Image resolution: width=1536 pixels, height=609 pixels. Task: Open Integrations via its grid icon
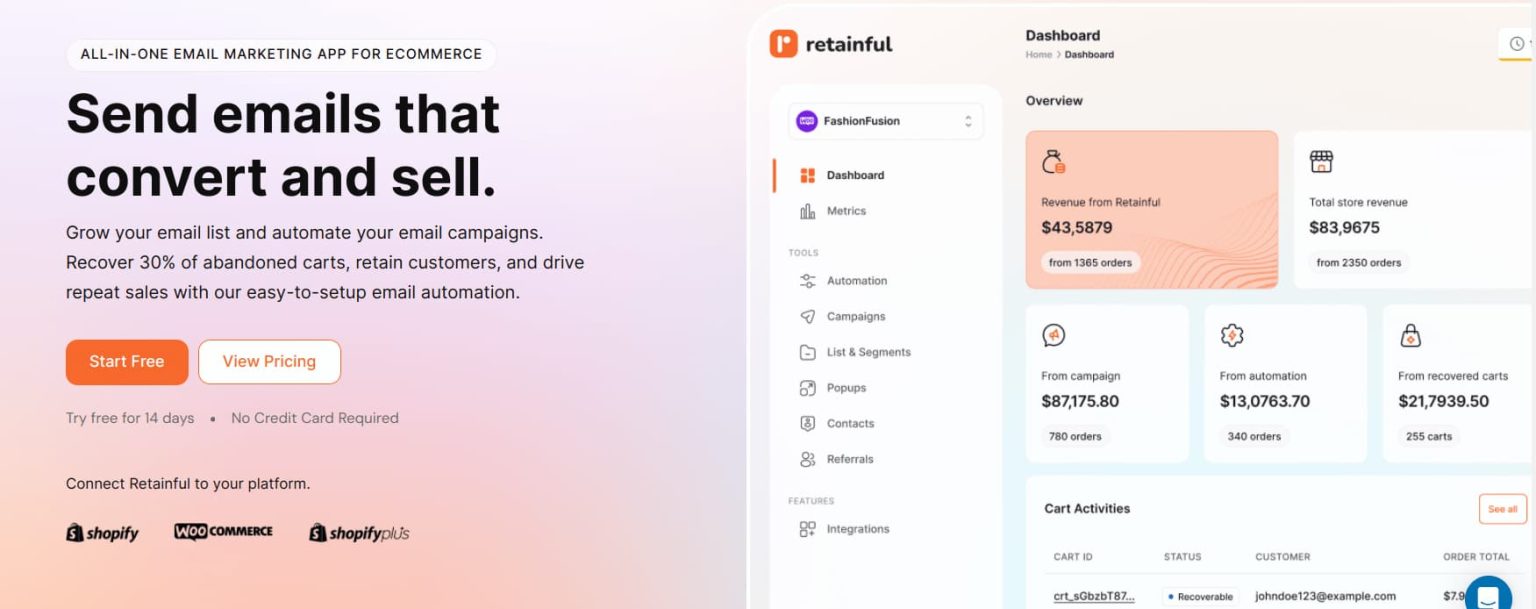tap(809, 529)
